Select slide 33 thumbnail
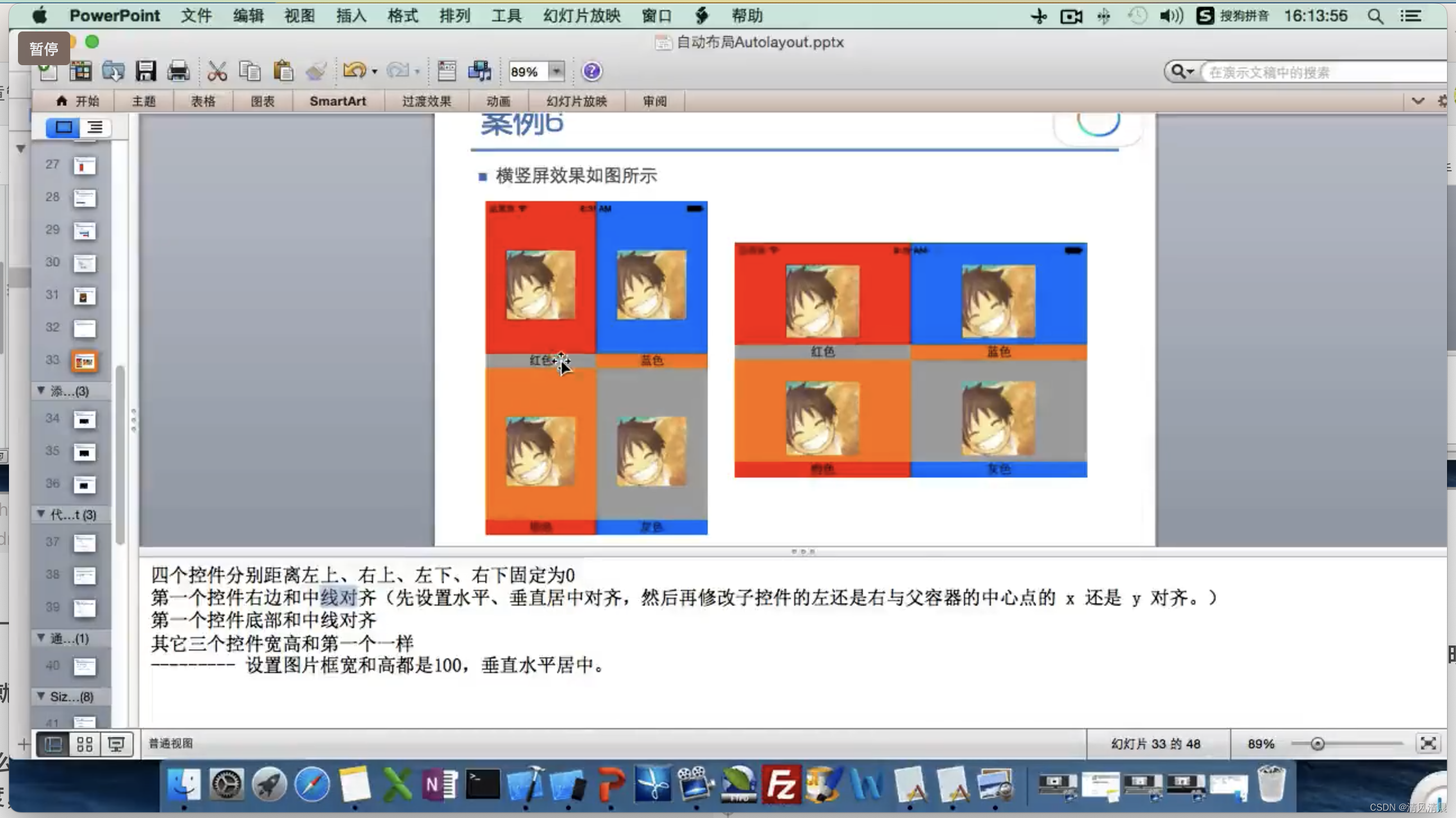1456x818 pixels. point(84,361)
